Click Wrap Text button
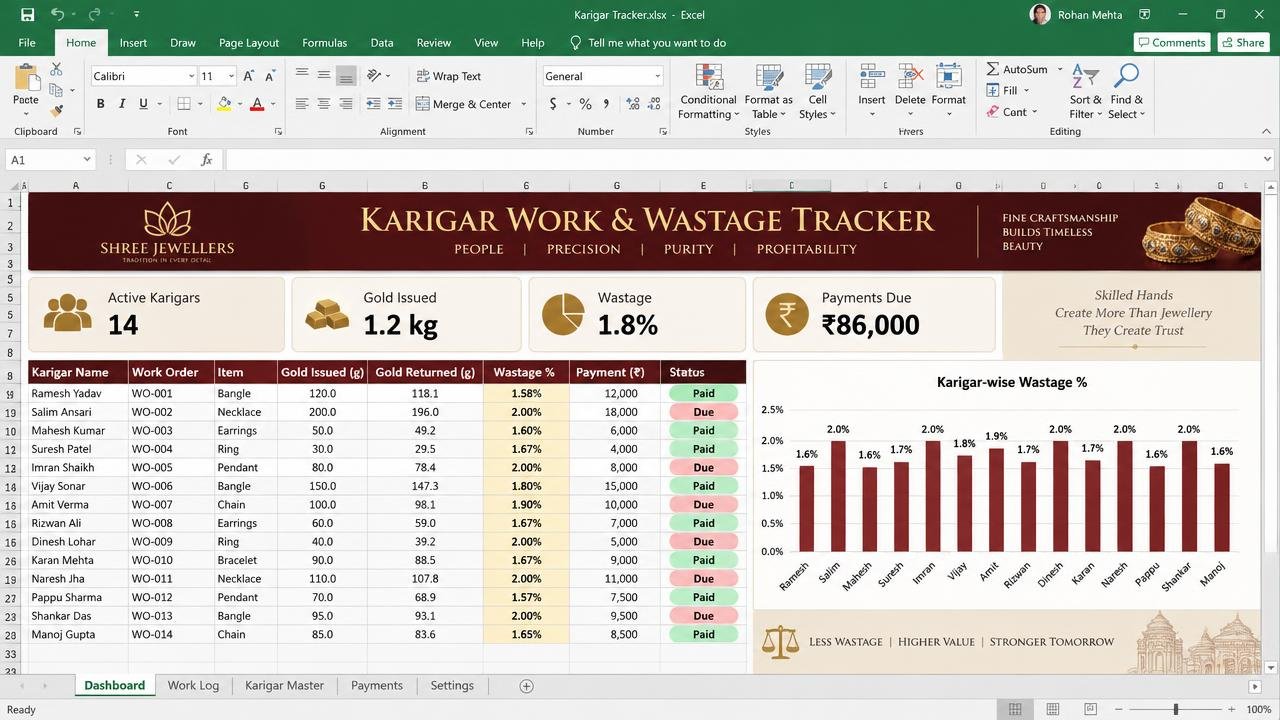The height and width of the screenshot is (720, 1280). pos(448,76)
